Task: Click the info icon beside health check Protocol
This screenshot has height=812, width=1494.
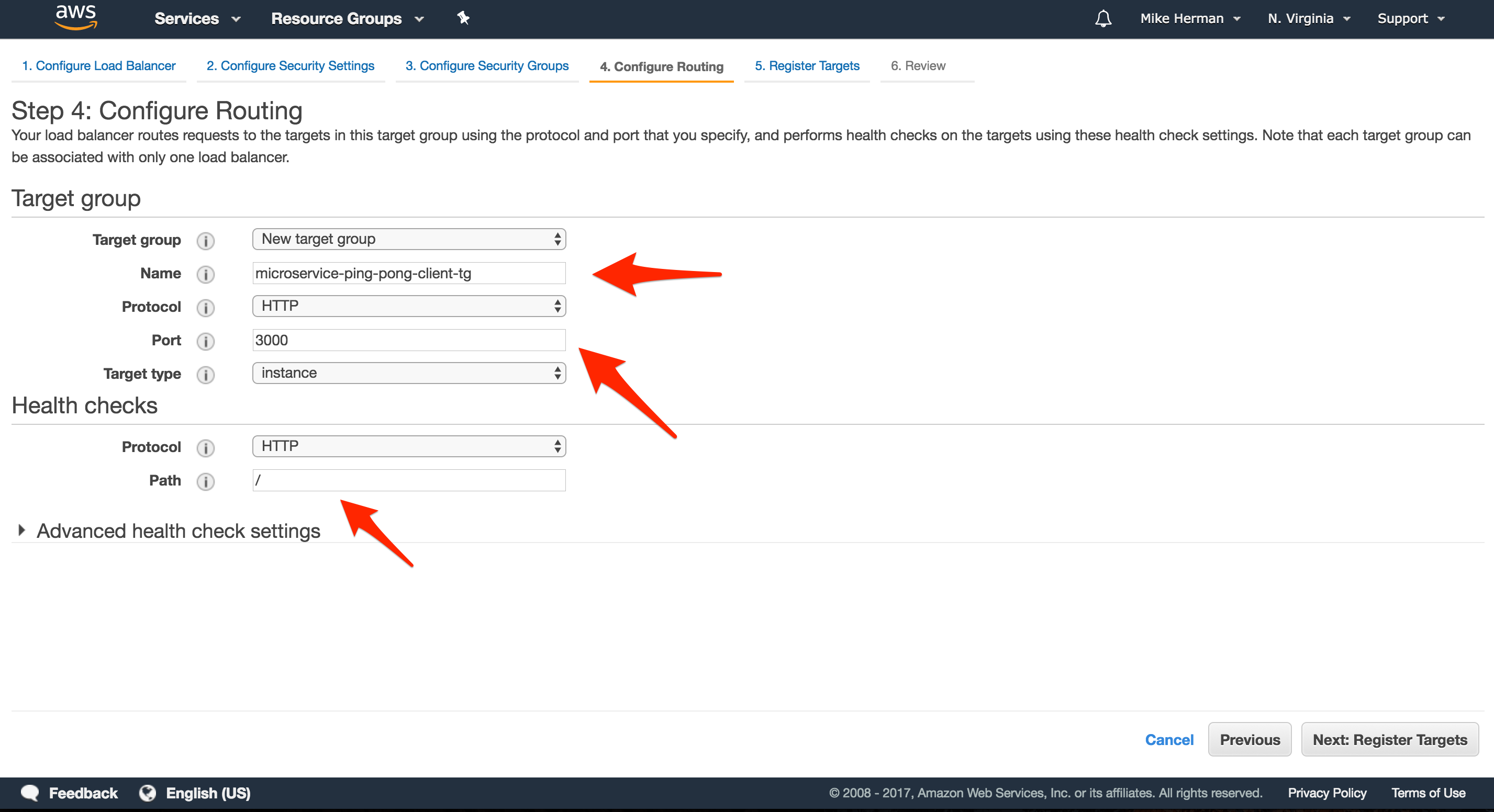Action: click(x=205, y=447)
